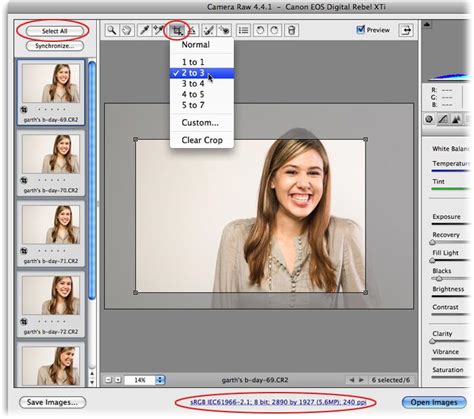The image size is (474, 419).
Task: Open Custom crop ratio dialog
Action: (202, 123)
